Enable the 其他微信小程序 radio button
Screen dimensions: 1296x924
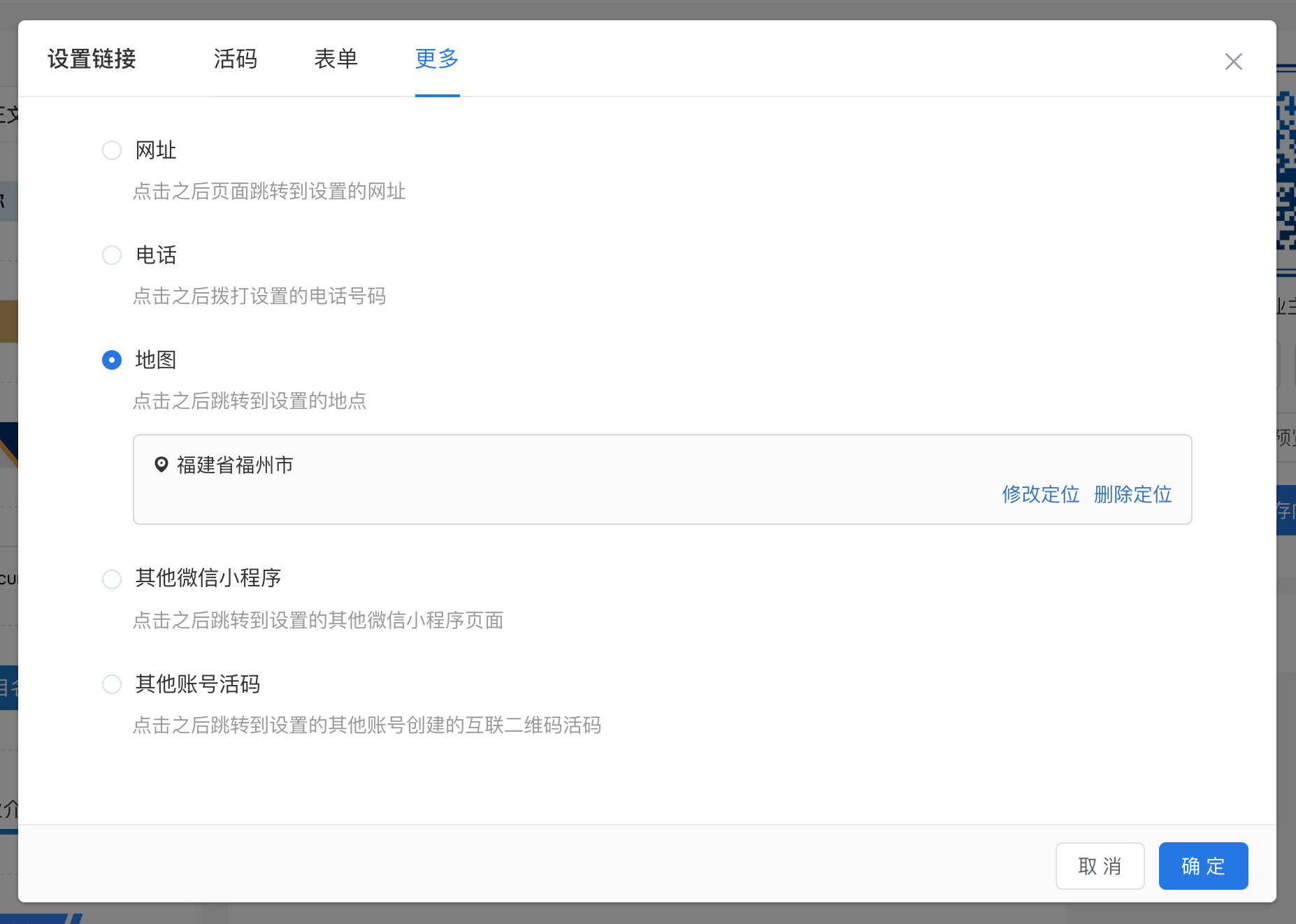click(112, 579)
